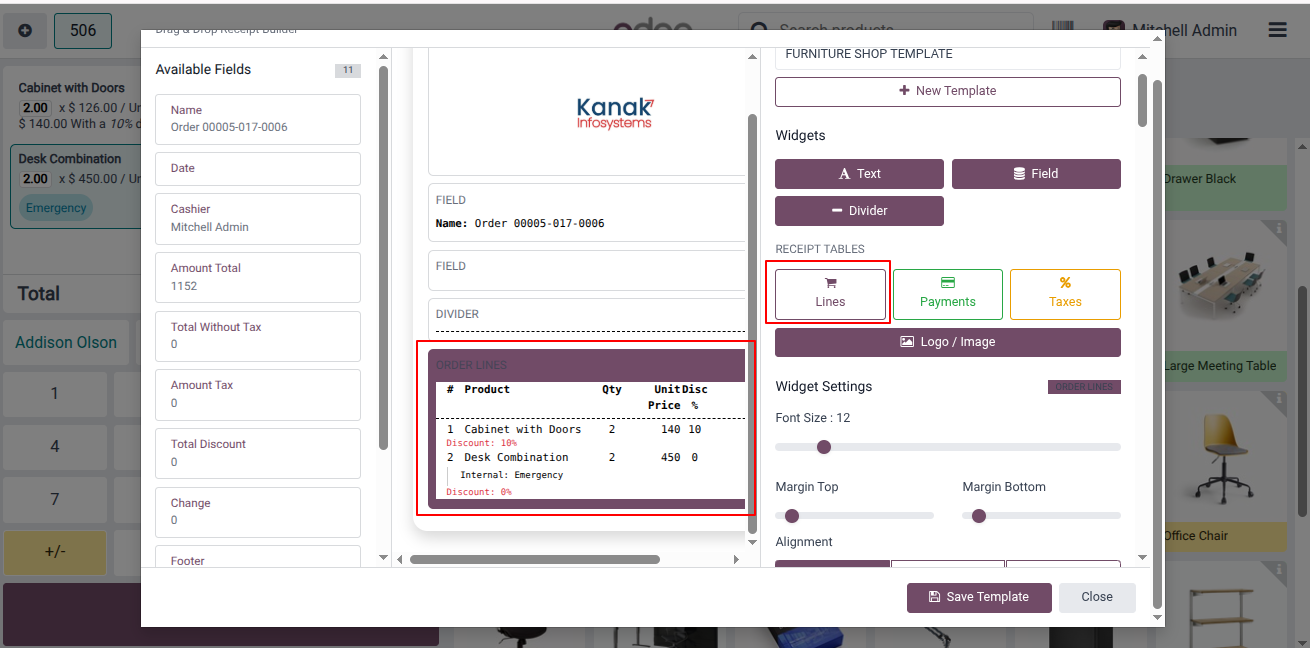Viewport: 1310px width, 648px height.
Task: Select the Change field card
Action: 258,512
